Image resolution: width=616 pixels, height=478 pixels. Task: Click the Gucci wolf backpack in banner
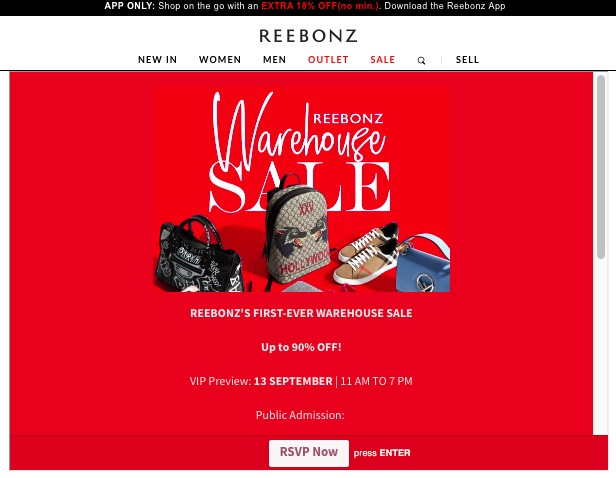coord(299,230)
